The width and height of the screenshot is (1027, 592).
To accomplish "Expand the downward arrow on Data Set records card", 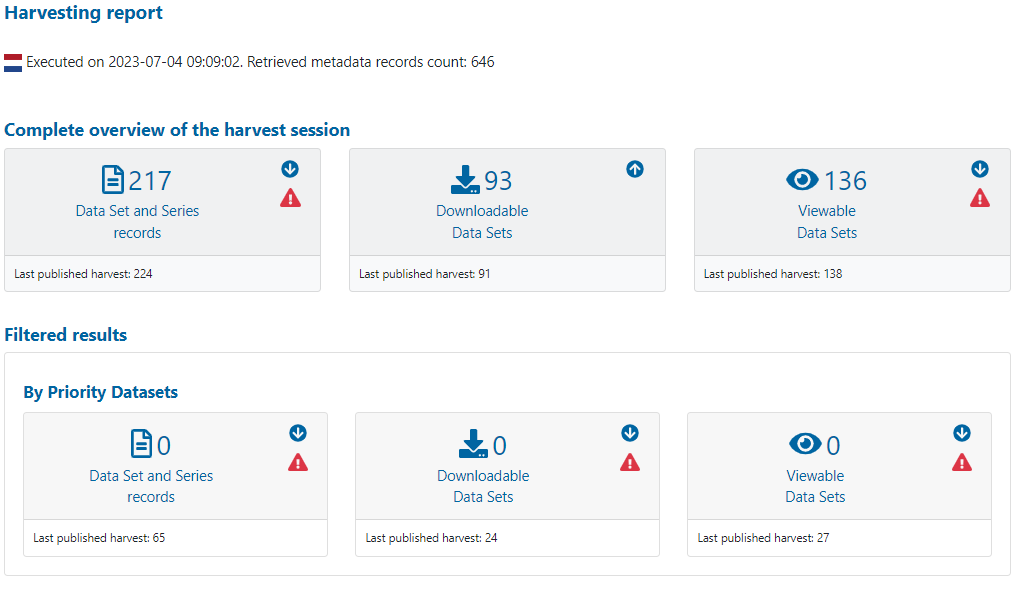I will (x=290, y=169).
